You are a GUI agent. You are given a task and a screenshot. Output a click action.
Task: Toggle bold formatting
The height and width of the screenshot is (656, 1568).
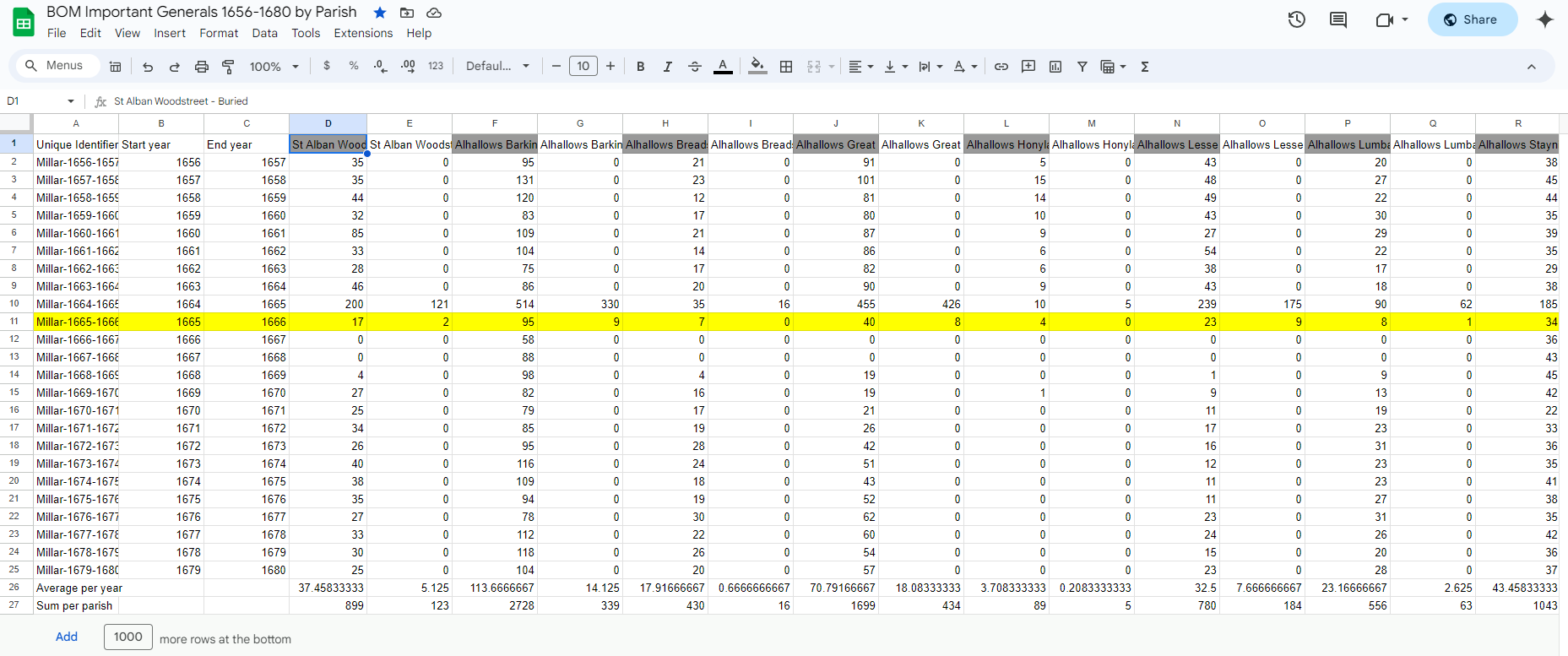[x=641, y=67]
